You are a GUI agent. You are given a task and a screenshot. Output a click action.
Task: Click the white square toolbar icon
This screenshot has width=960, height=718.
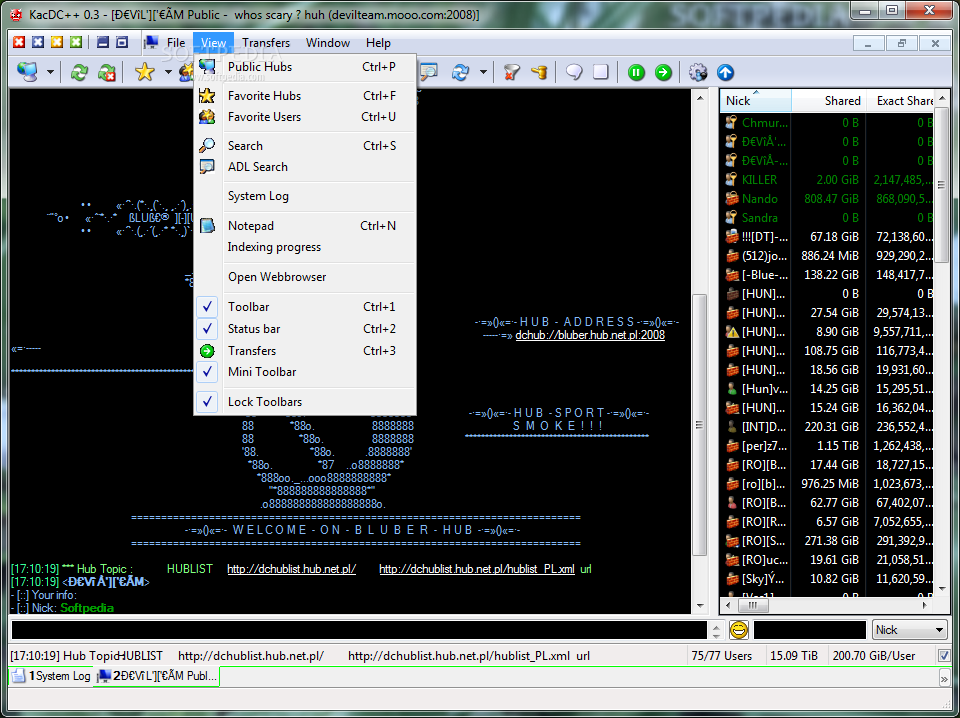601,72
